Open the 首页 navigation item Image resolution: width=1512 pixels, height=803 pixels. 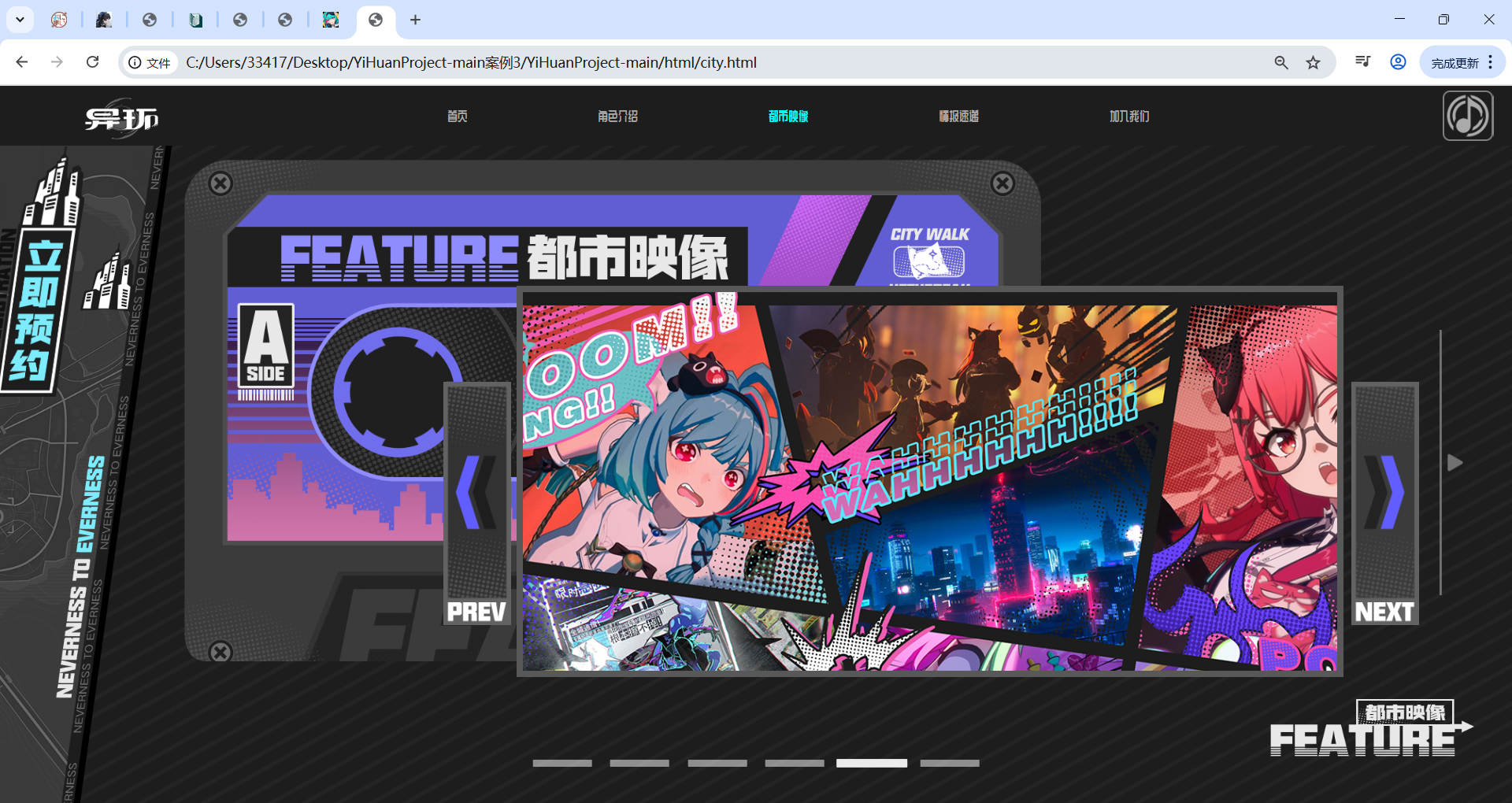(458, 116)
